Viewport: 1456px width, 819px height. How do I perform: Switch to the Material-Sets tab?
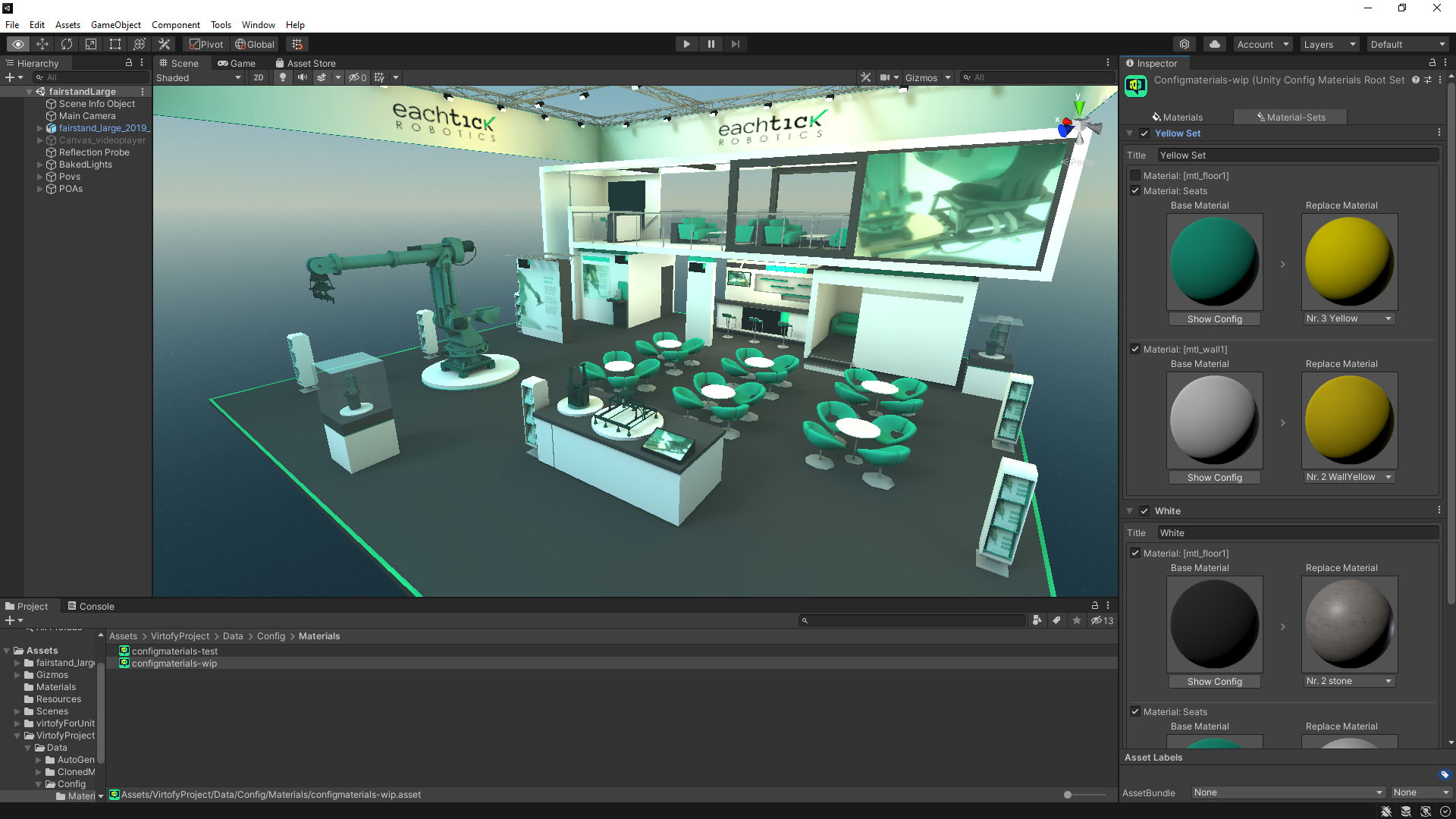1291,117
